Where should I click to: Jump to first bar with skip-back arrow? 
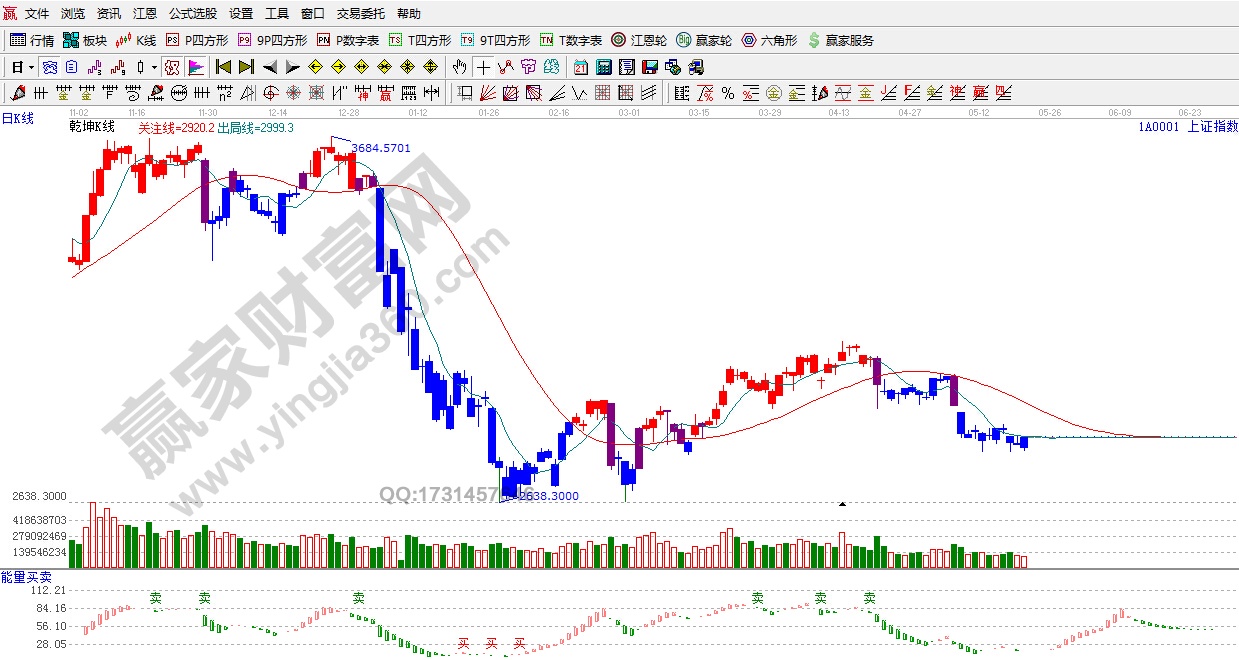(223, 67)
